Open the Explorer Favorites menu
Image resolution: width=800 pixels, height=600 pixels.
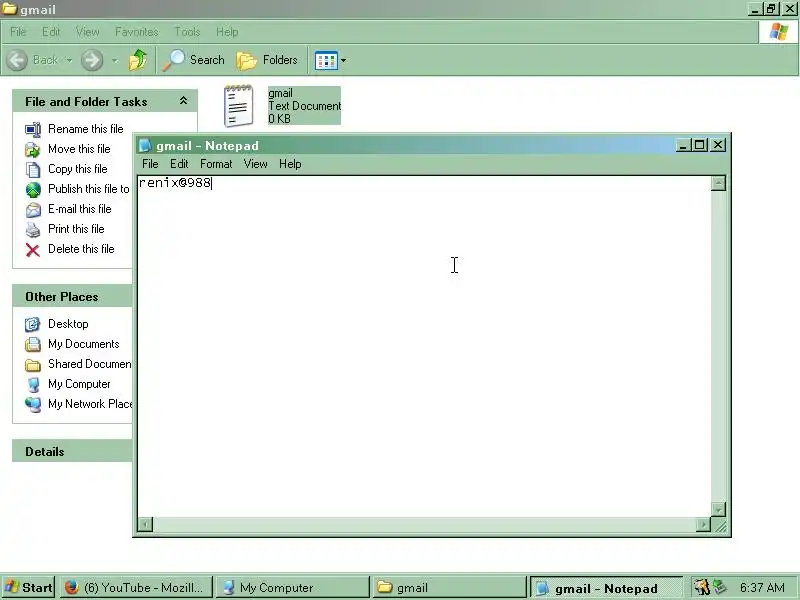click(136, 32)
